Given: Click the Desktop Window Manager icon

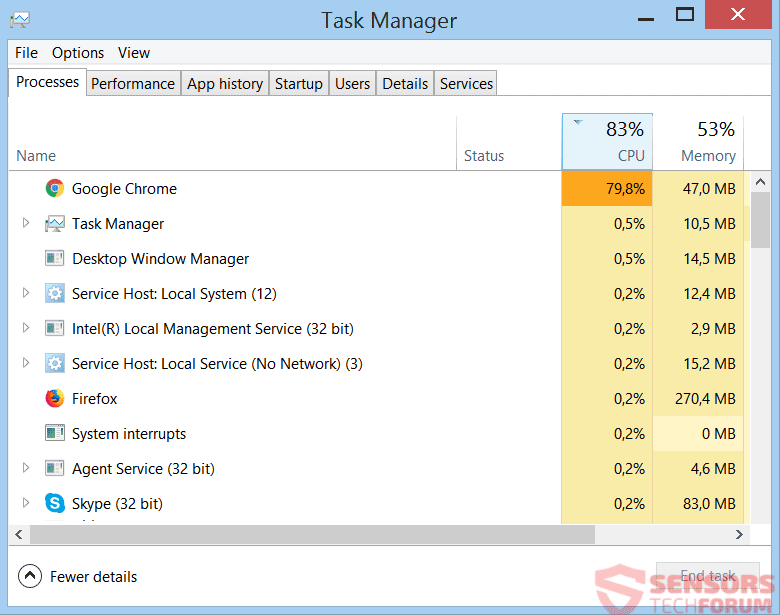Looking at the screenshot, I should [x=55, y=259].
